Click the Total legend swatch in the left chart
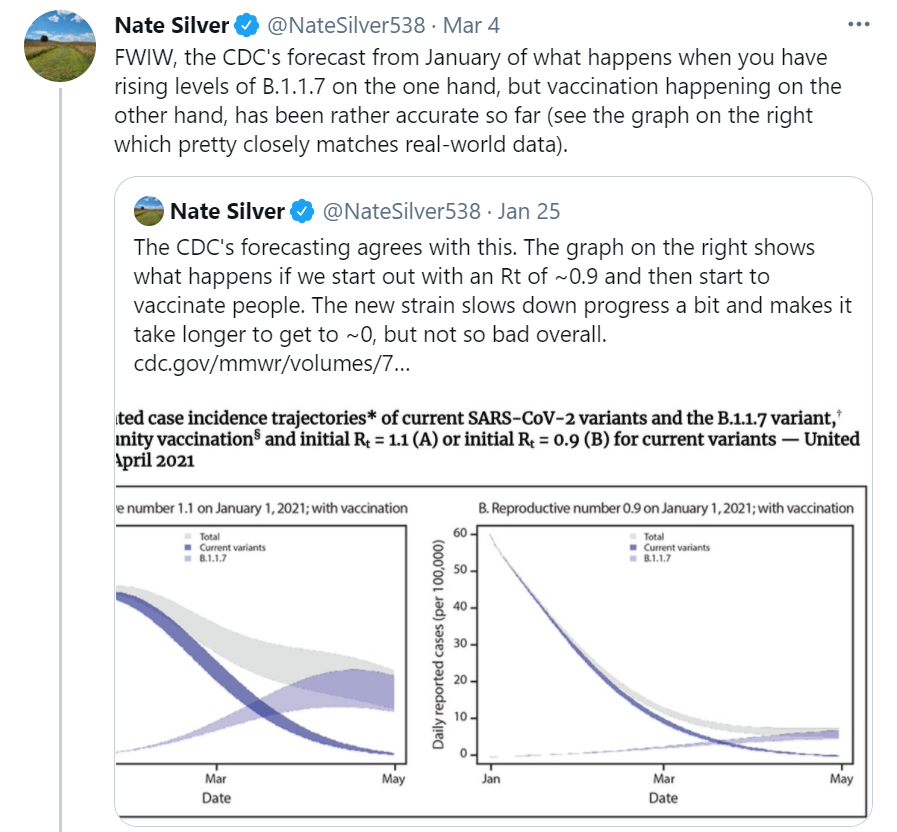 click(185, 537)
